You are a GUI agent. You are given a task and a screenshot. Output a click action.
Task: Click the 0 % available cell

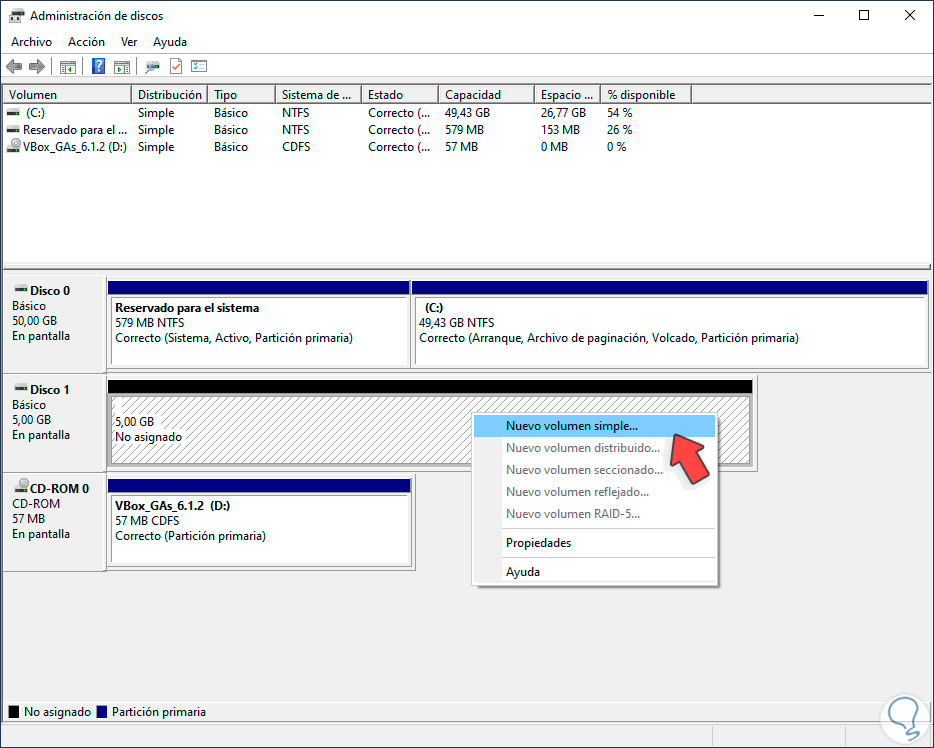(617, 147)
